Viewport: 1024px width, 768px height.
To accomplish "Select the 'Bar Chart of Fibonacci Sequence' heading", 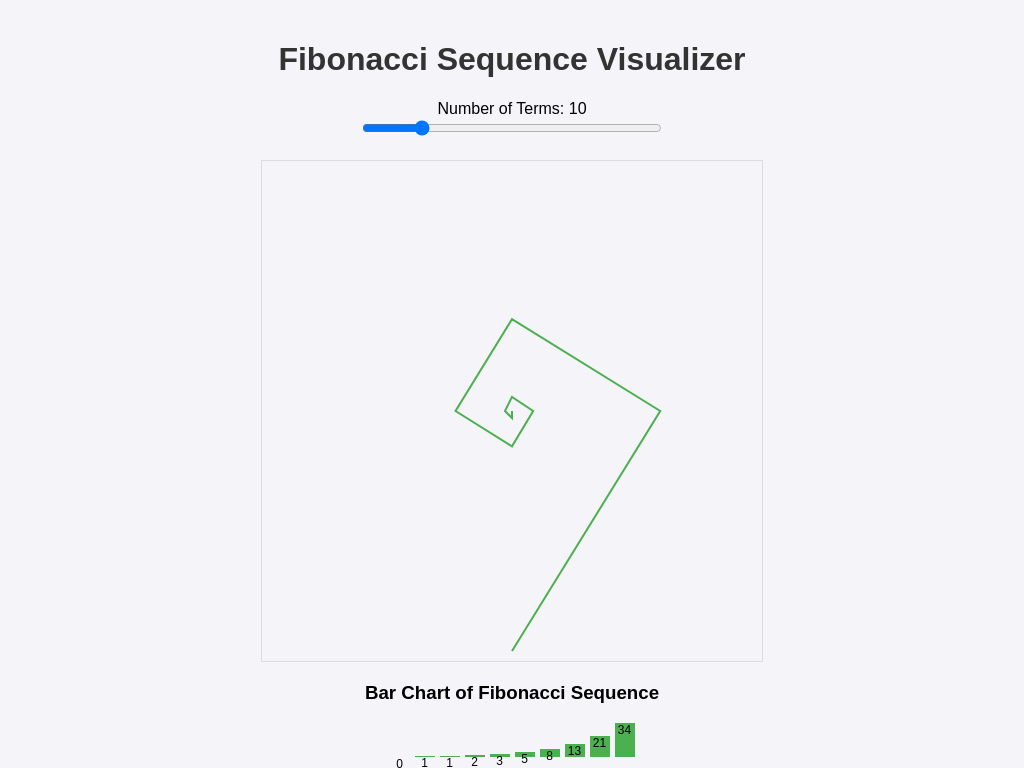I will (512, 693).
